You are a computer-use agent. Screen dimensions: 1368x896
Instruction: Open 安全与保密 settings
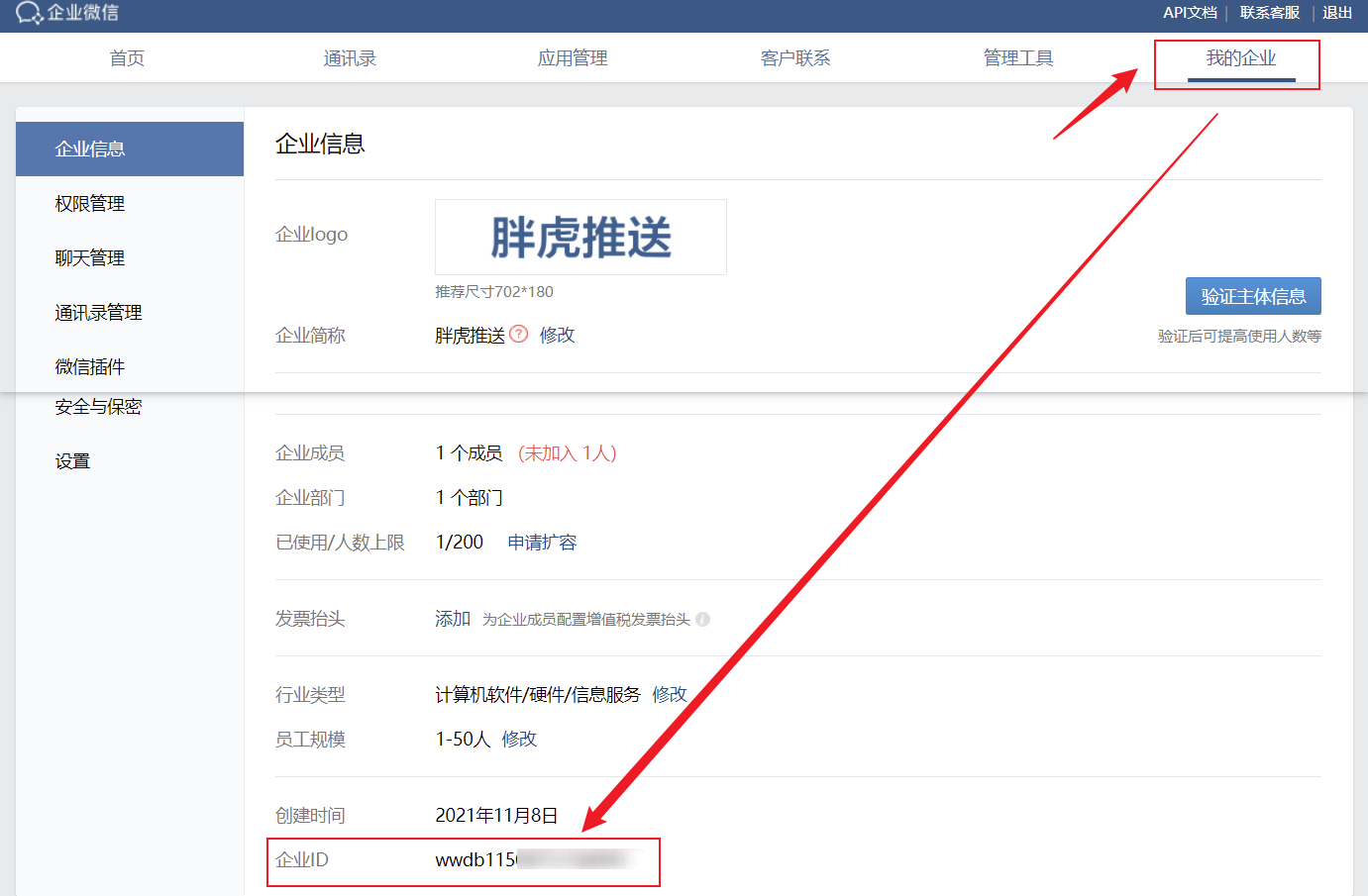(99, 406)
